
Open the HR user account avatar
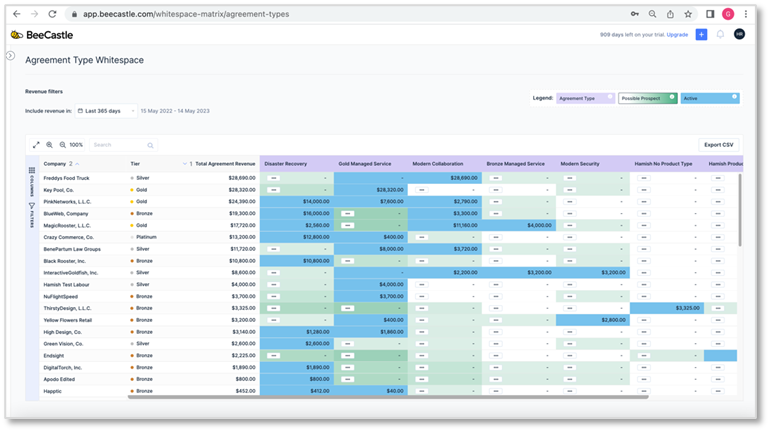coord(739,34)
